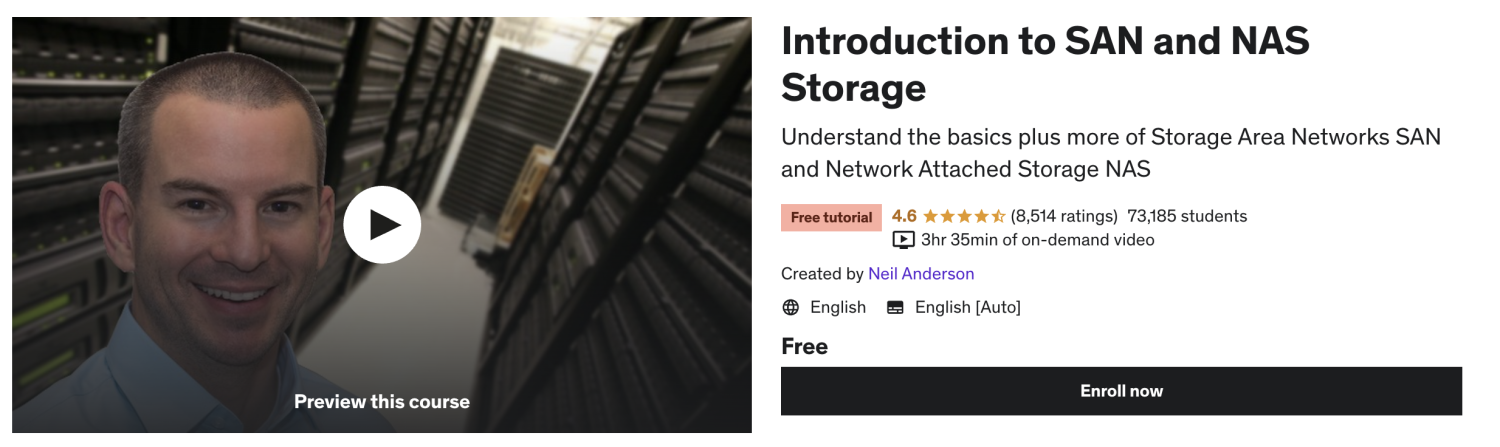Click the closed captions icon
This screenshot has height=447, width=1500.
click(x=895, y=308)
